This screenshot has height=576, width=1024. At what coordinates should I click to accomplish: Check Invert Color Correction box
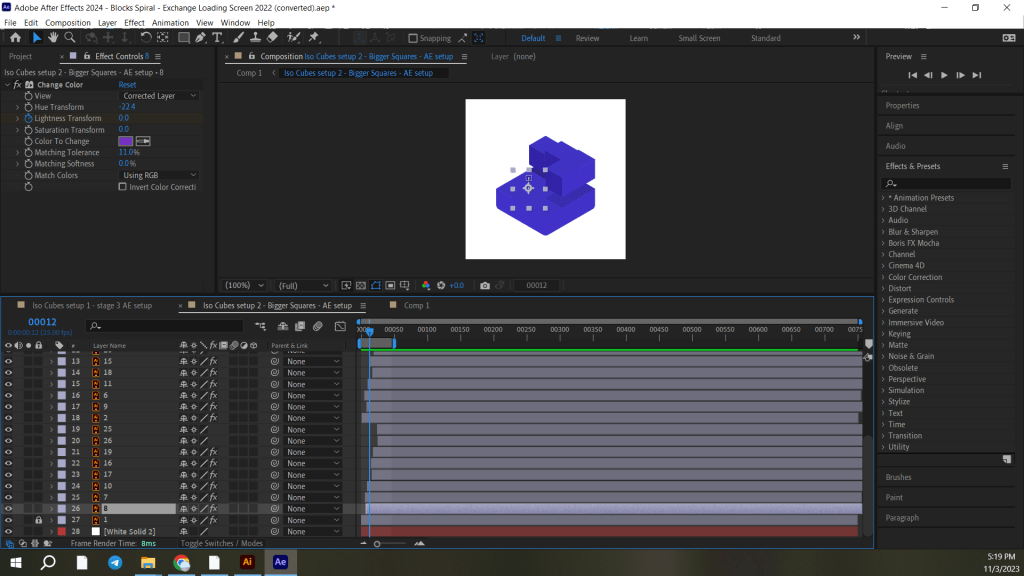123,187
